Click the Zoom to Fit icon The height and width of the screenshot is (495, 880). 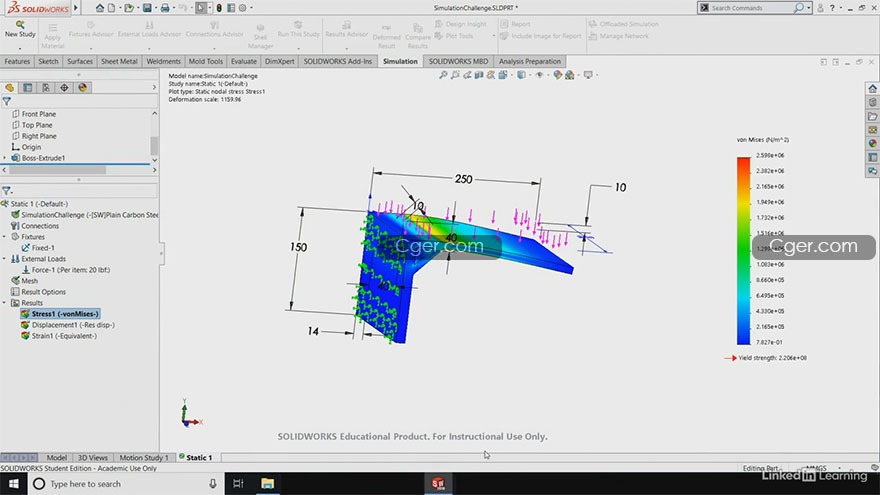pyautogui.click(x=443, y=75)
